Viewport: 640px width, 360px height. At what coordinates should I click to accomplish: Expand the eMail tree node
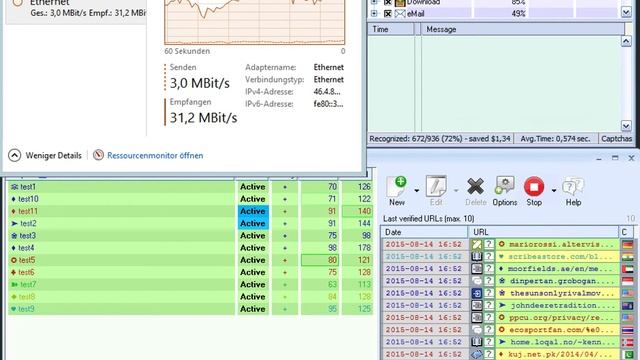click(374, 13)
